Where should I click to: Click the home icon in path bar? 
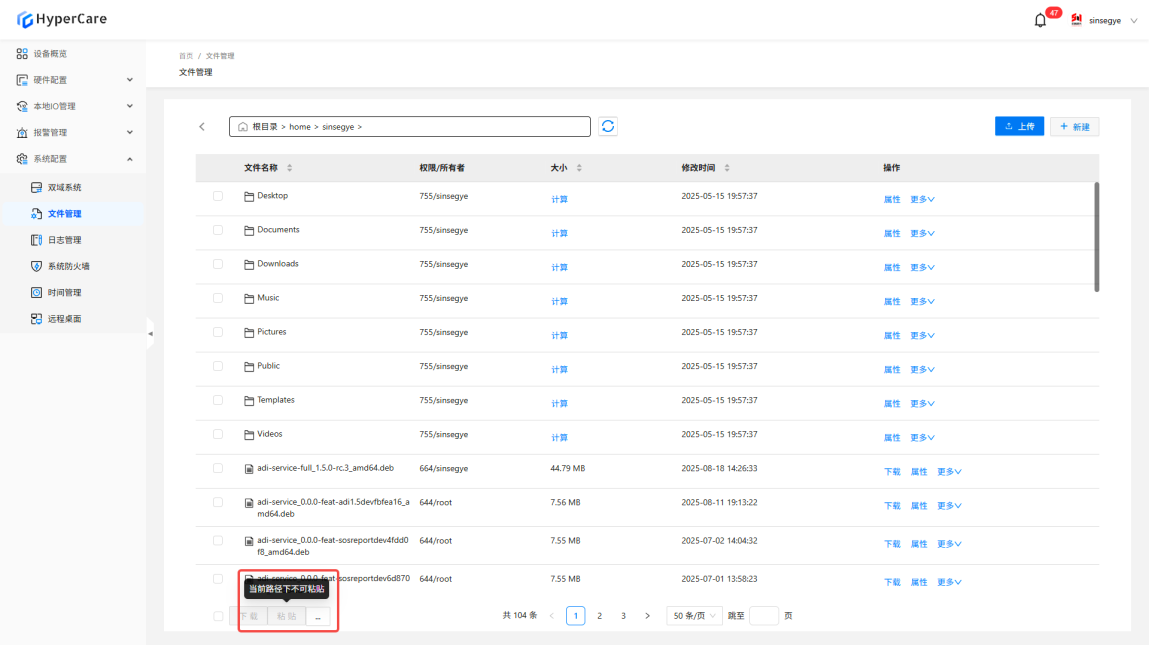click(242, 127)
